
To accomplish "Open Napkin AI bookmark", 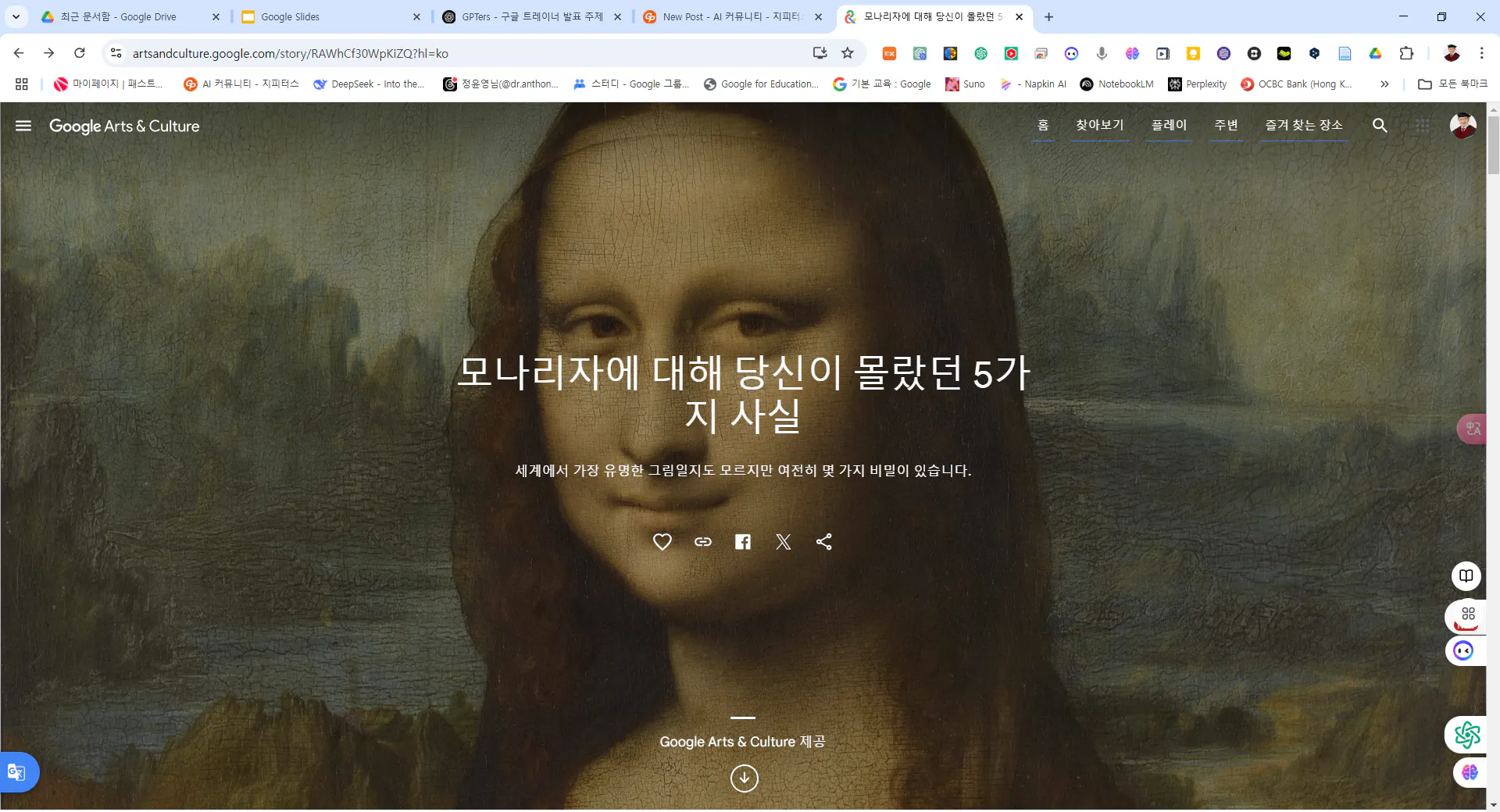I will [1033, 84].
